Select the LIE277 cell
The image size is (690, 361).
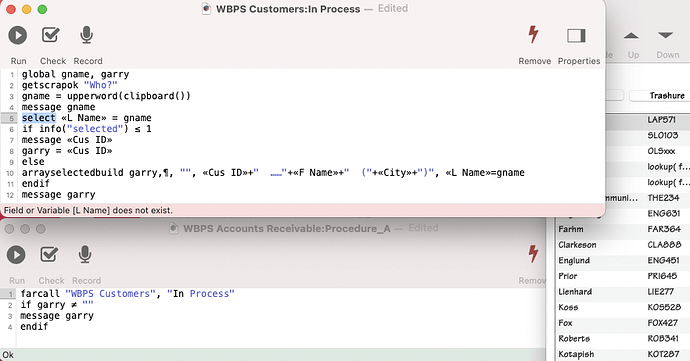tap(661, 292)
